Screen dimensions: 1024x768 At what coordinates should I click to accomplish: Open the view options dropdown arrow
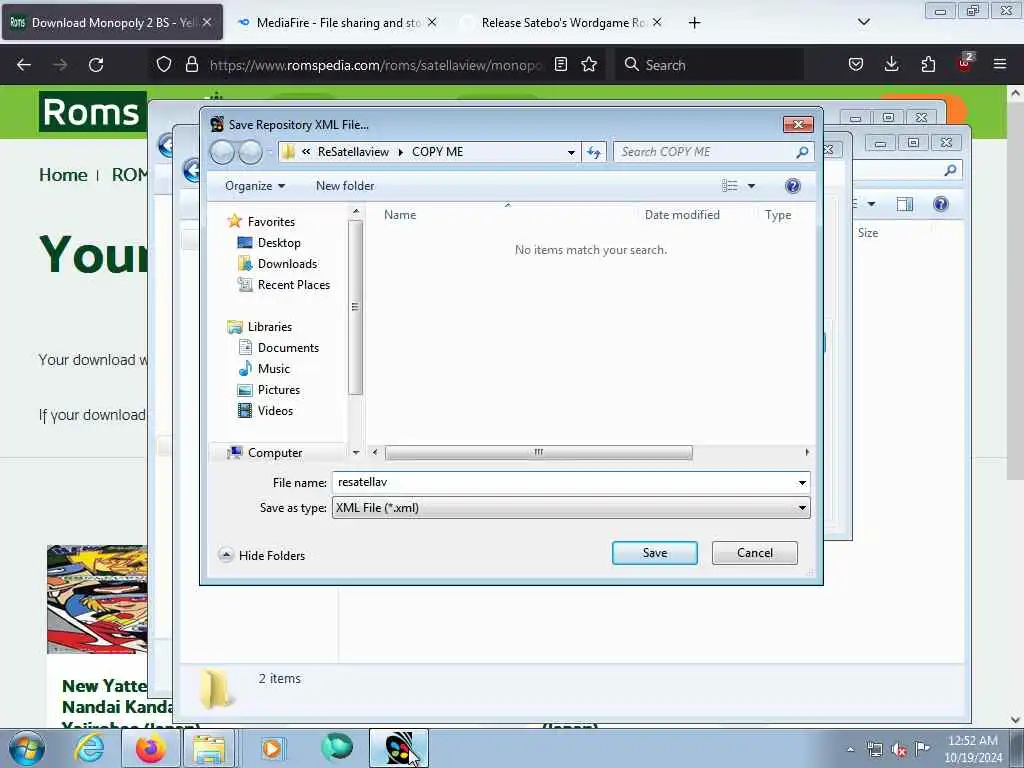pyautogui.click(x=751, y=186)
